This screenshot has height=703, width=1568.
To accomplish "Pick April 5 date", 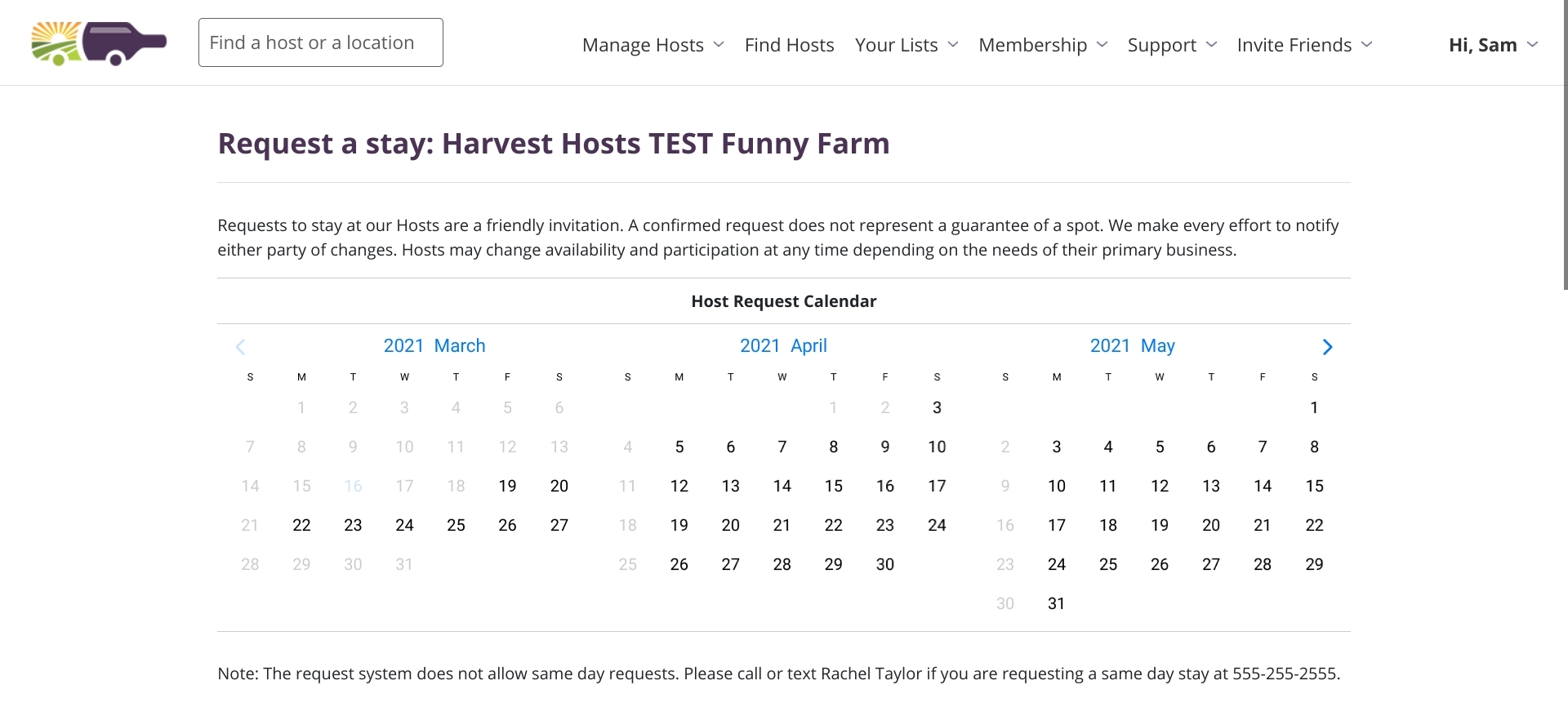I will click(679, 447).
